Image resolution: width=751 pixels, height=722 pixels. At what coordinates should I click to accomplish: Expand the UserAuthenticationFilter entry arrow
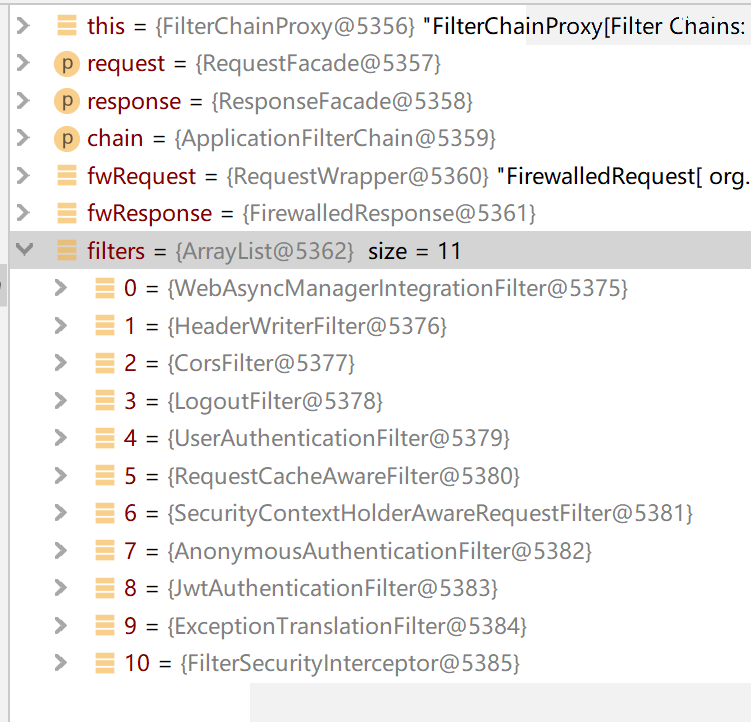(x=61, y=438)
